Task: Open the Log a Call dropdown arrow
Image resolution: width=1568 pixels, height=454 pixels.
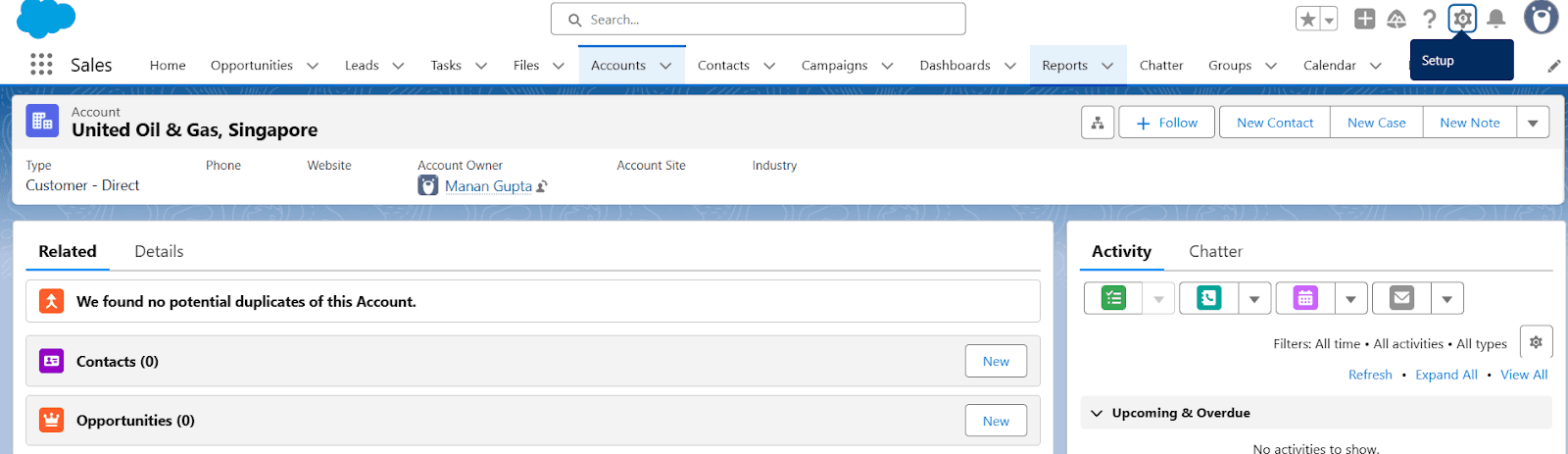Action: pyautogui.click(x=1254, y=298)
